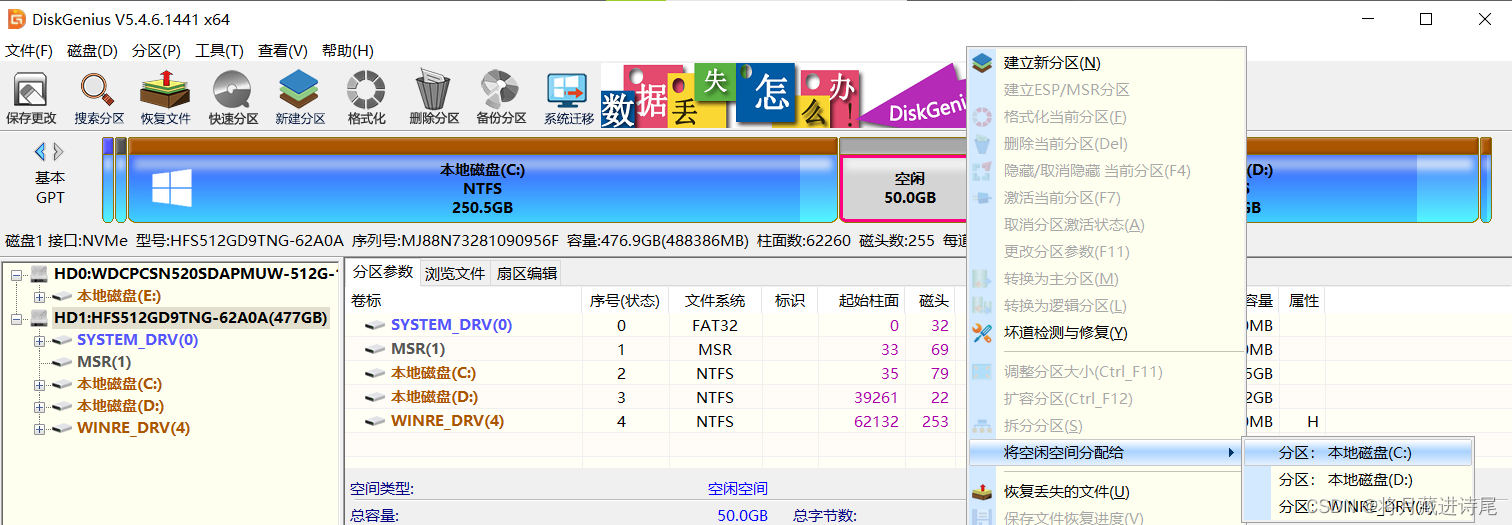The width and height of the screenshot is (1512, 525).
Task: Open the System Migration (系统迁移) tool
Action: [568, 98]
